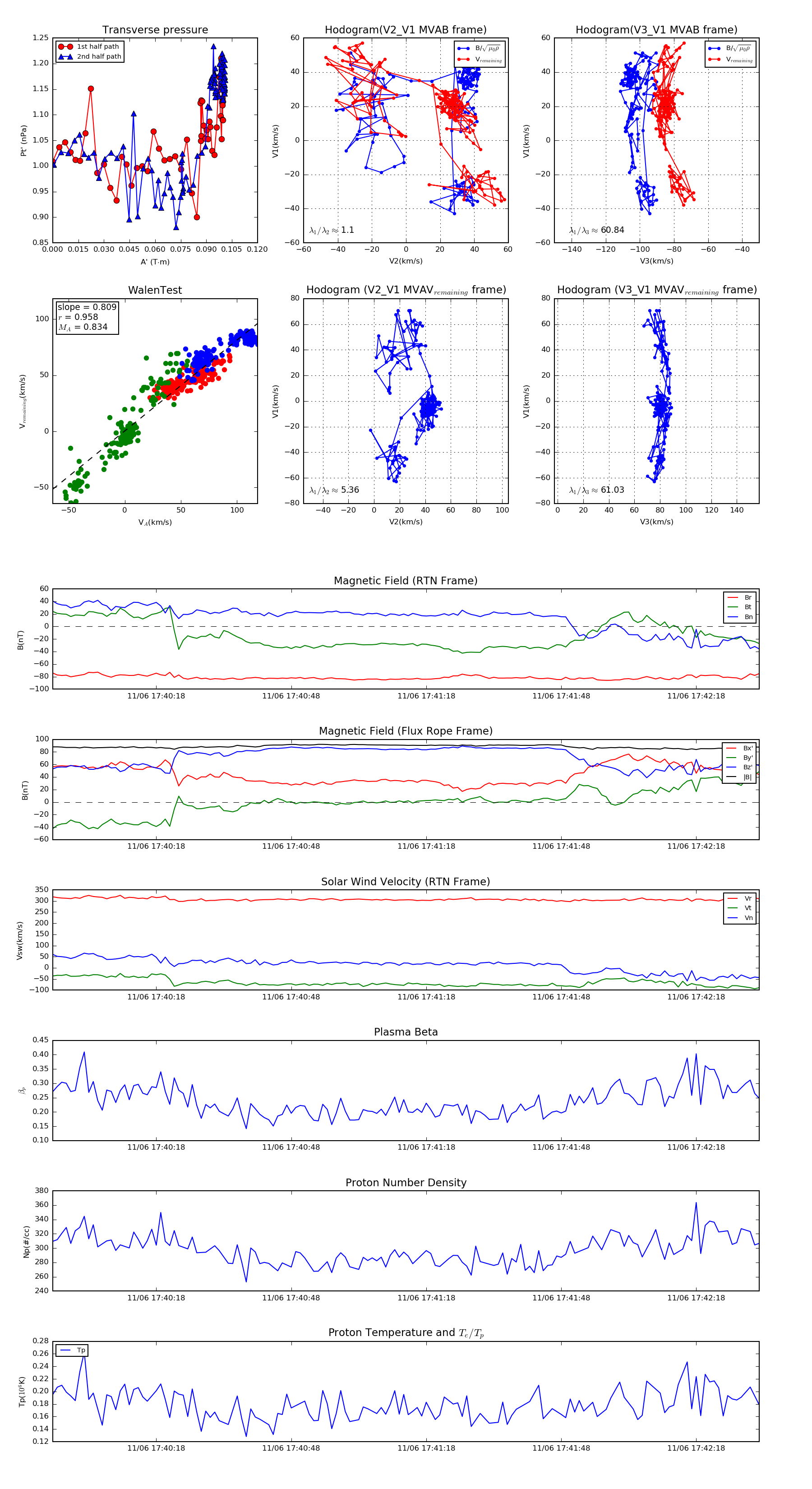
Task: Select the "Br" legend entry
Action: click(x=740, y=598)
